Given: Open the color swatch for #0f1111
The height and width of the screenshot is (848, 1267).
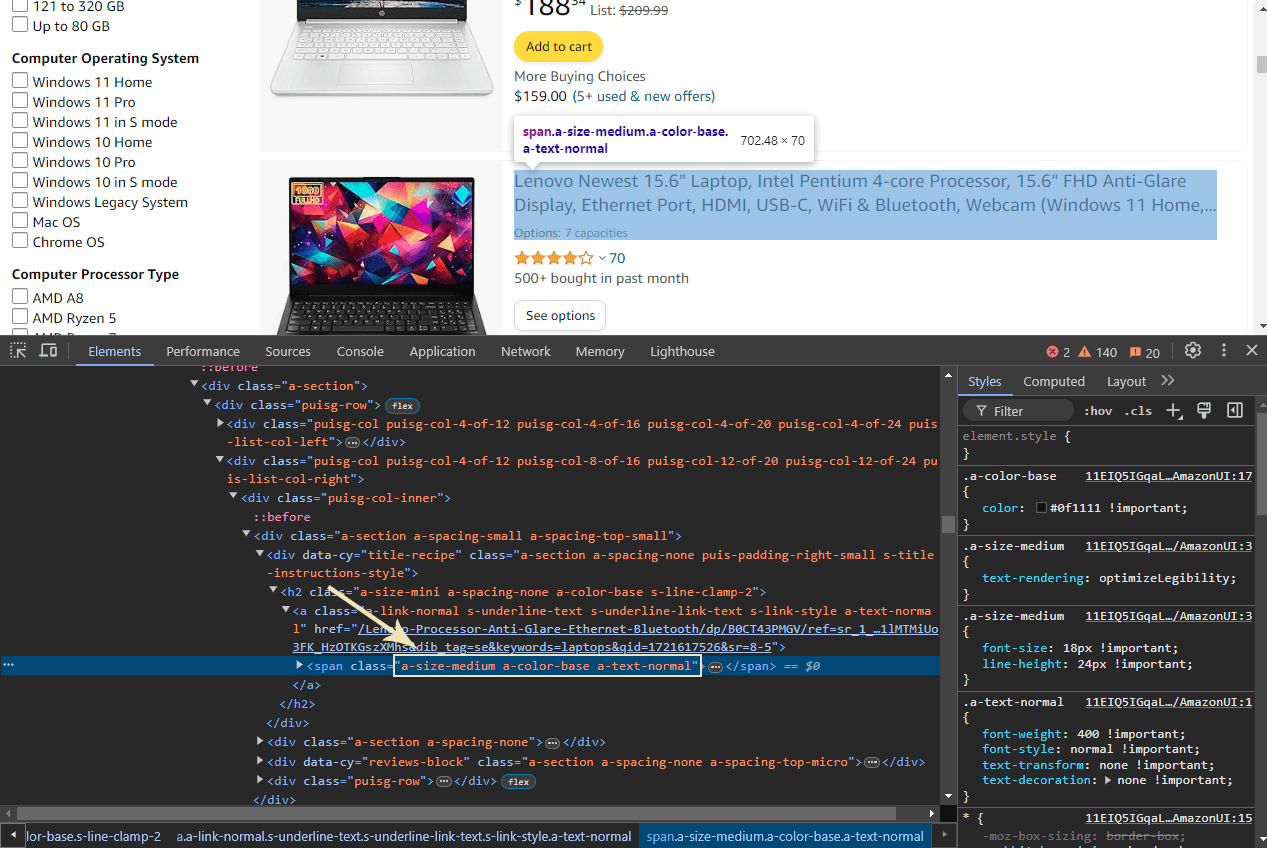Looking at the screenshot, I should pyautogui.click(x=1041, y=508).
